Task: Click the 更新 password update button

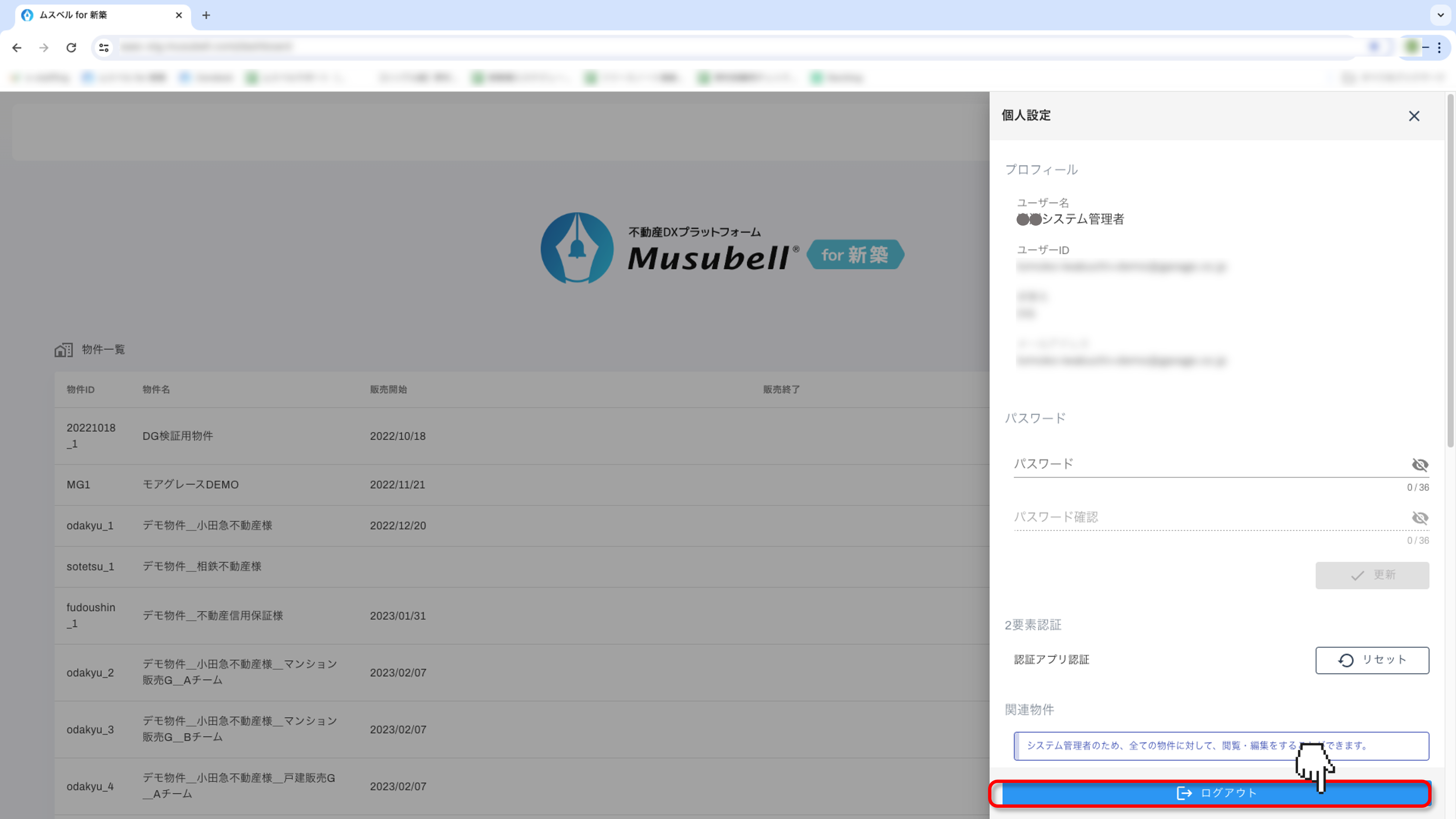Action: point(1372,575)
